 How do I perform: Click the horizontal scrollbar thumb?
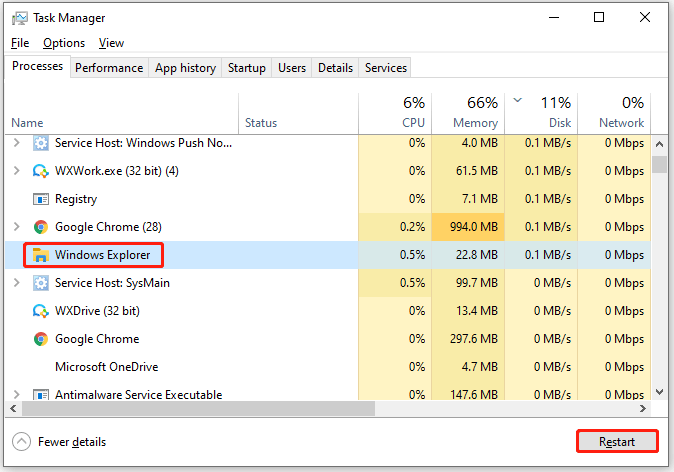coord(198,408)
